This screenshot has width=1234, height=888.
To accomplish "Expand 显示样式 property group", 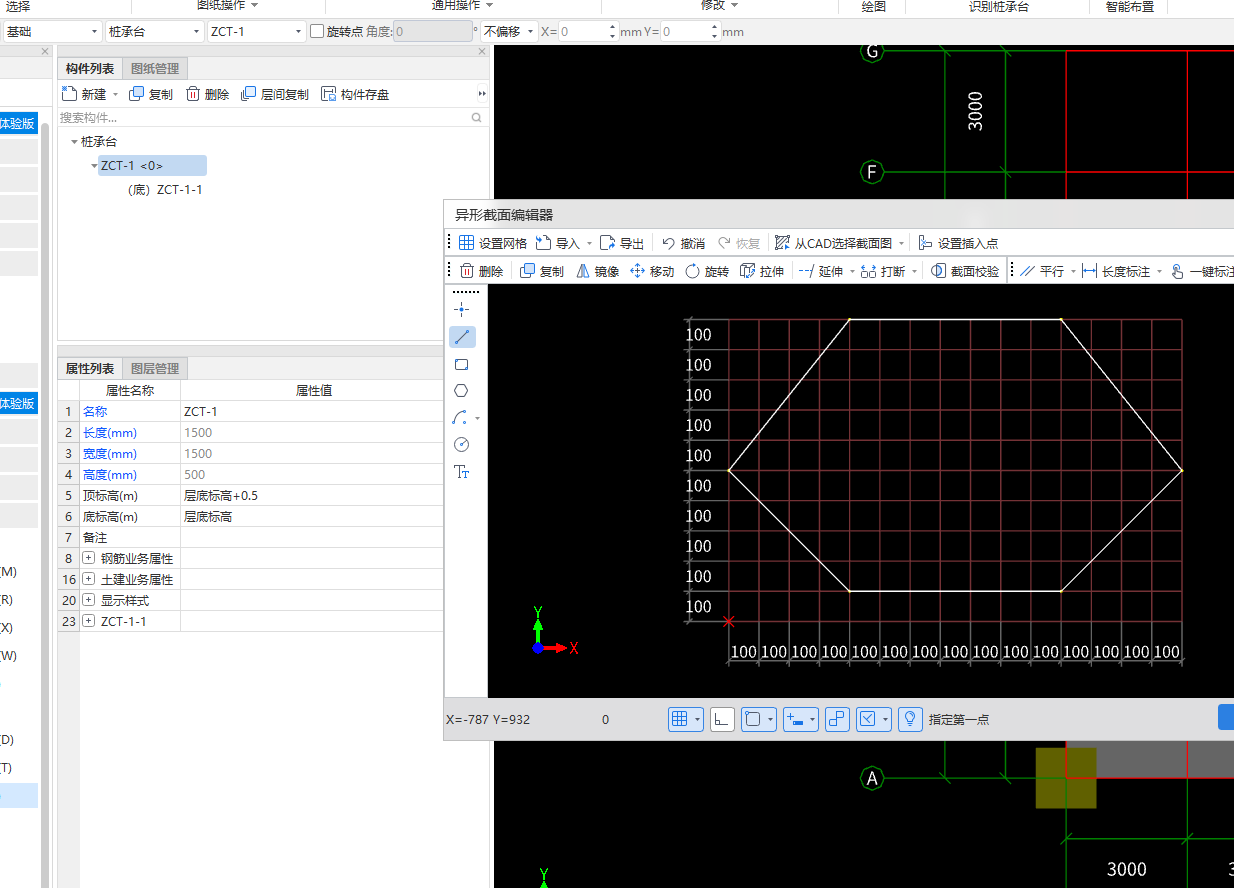I will click(89, 600).
